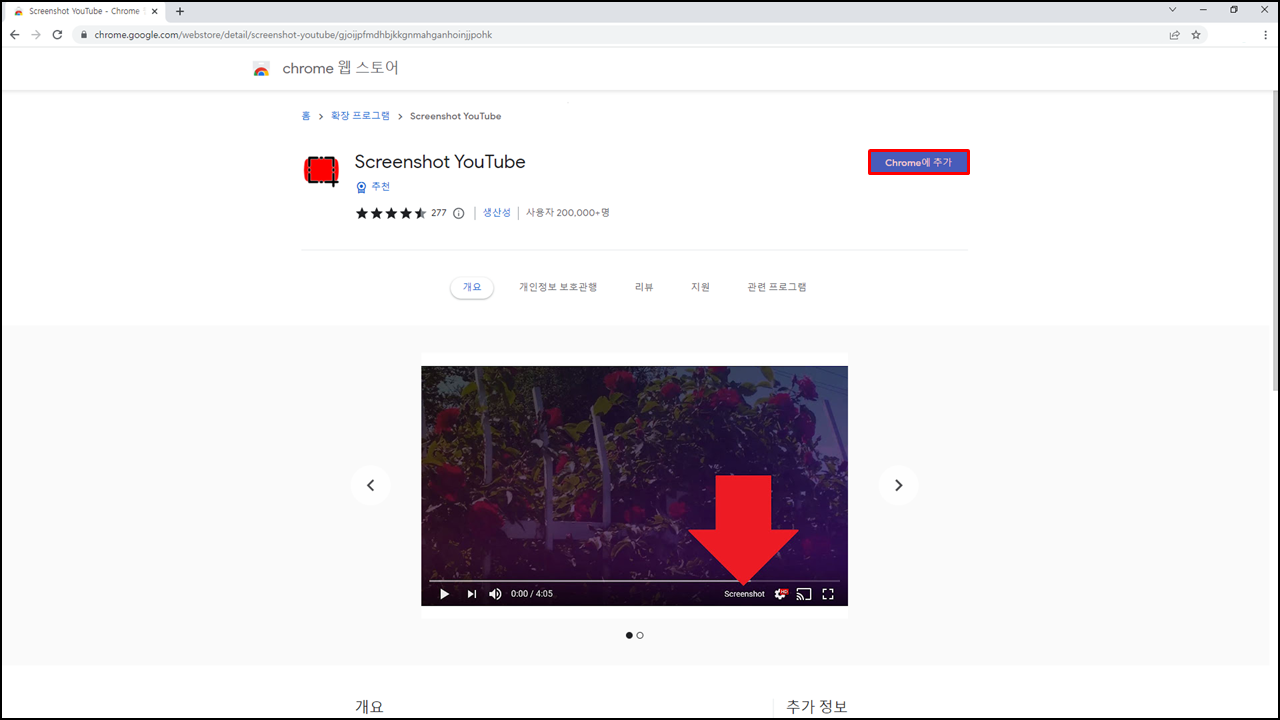Click the site lock icon in address bar
This screenshot has height=720, width=1280.
pyautogui.click(x=85, y=34)
